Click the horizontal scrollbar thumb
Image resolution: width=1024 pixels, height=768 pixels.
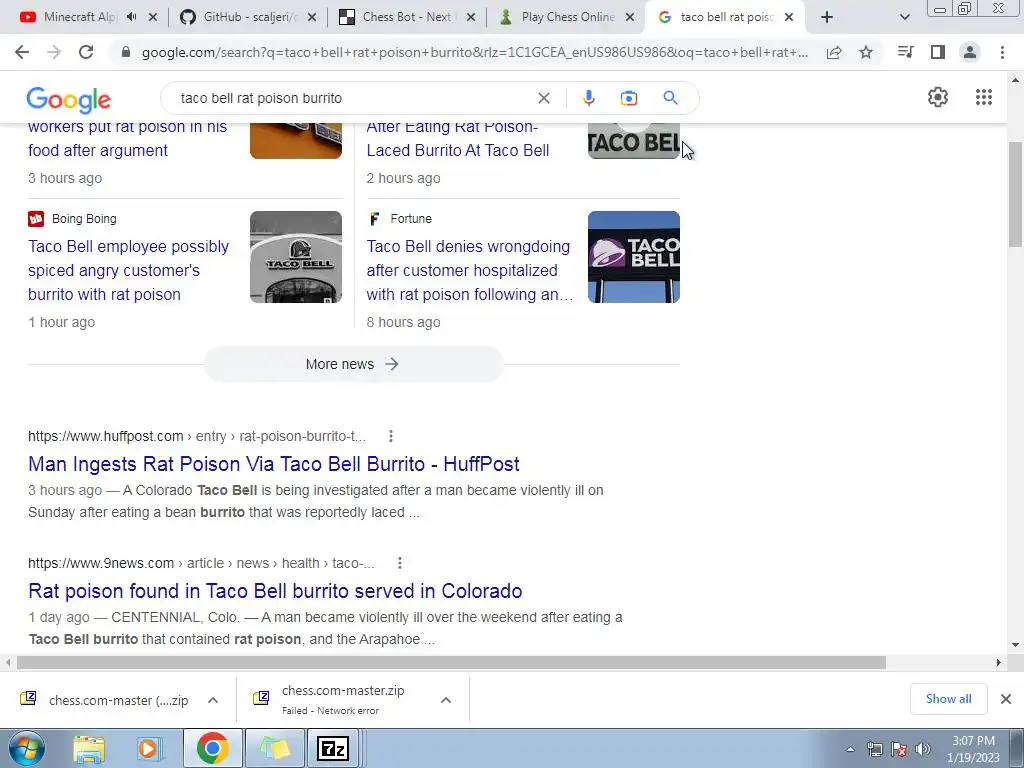(x=451, y=663)
